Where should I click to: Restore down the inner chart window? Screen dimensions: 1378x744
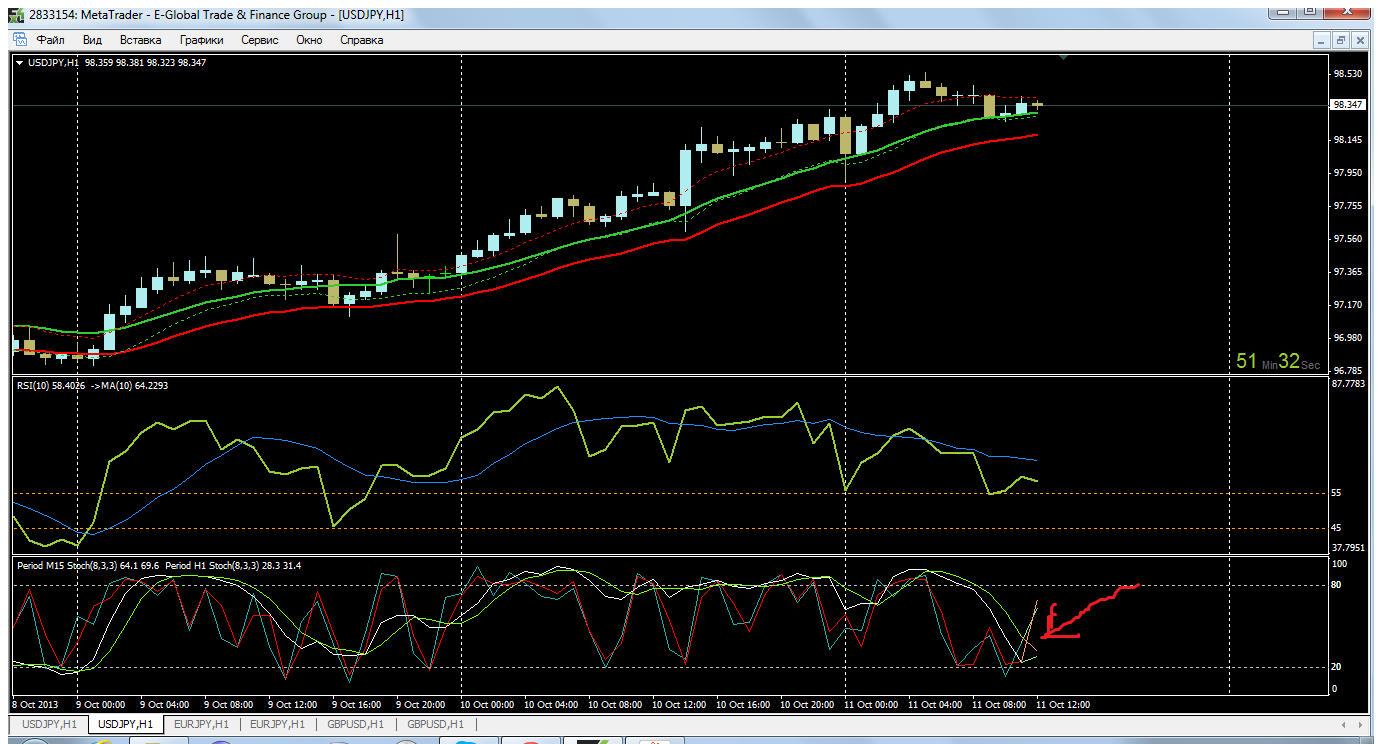[x=1342, y=40]
